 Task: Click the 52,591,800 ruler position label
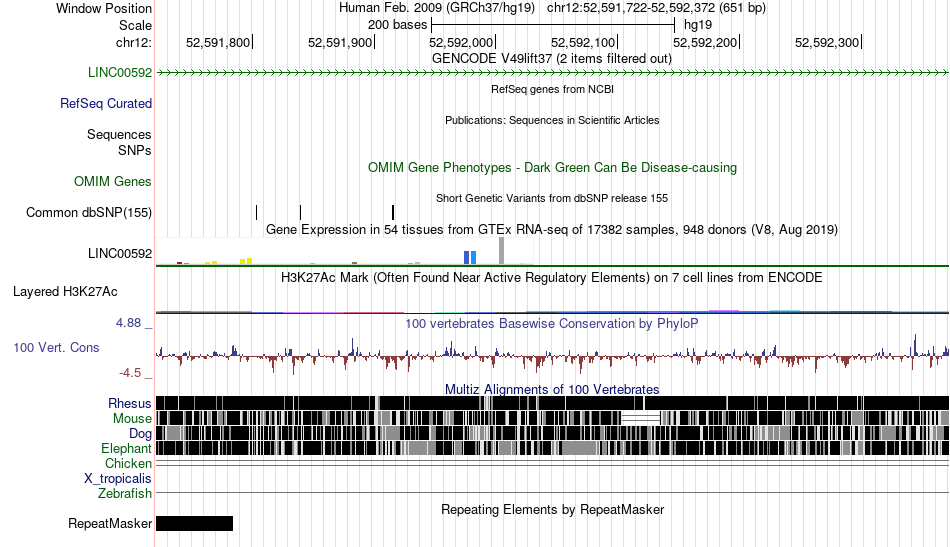click(x=218, y=43)
